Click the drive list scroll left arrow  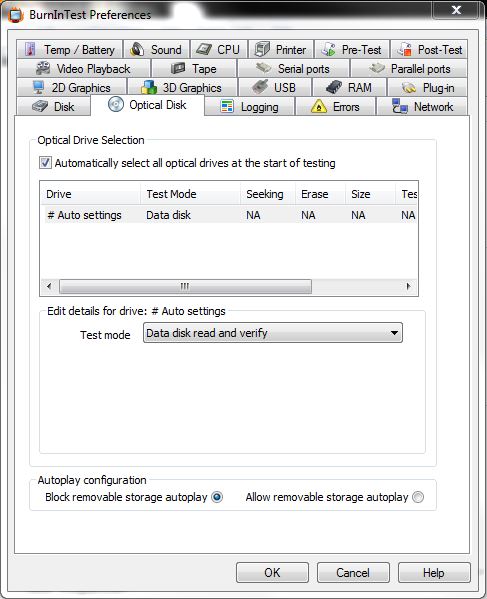pos(49,286)
